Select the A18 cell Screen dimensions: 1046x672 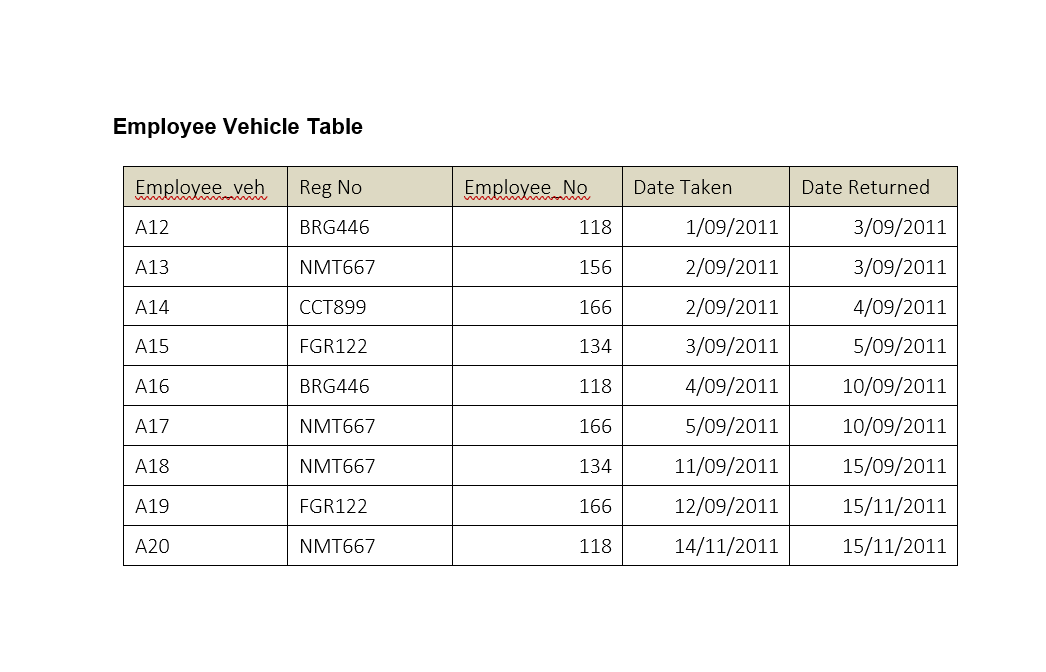205,466
